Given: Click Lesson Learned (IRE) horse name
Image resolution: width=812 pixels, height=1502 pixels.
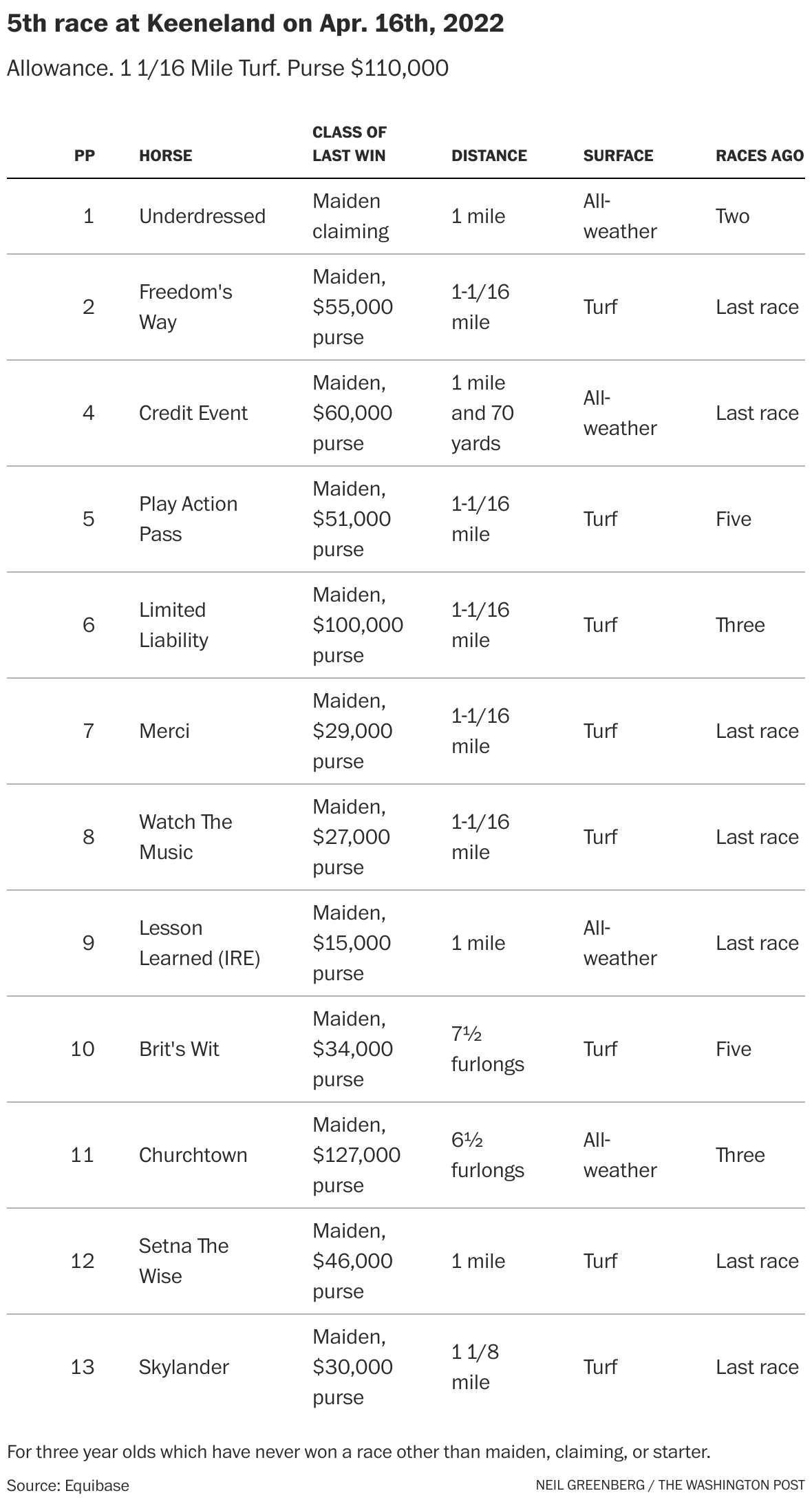Looking at the screenshot, I should coord(199,943).
